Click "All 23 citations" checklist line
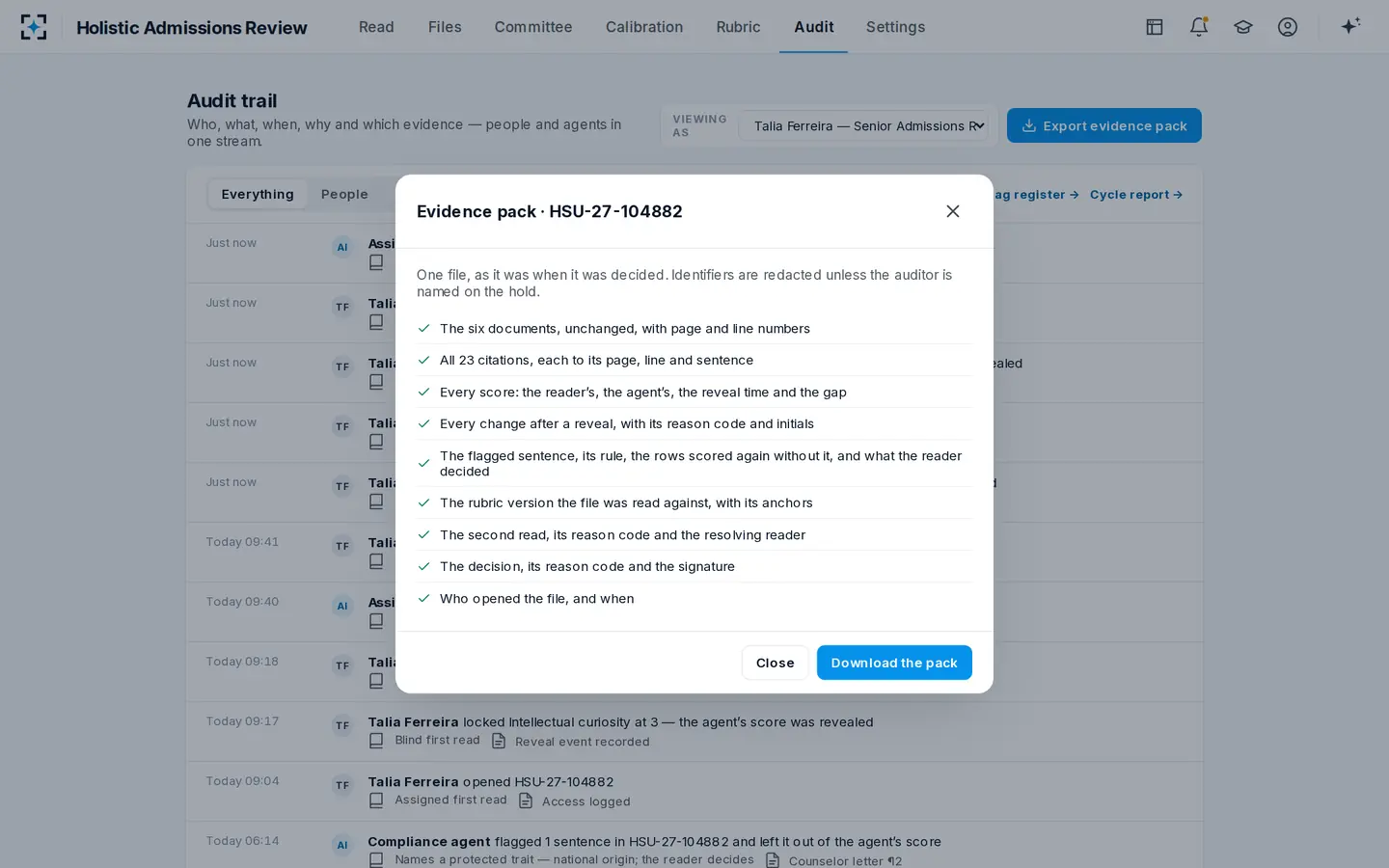 tap(694, 361)
